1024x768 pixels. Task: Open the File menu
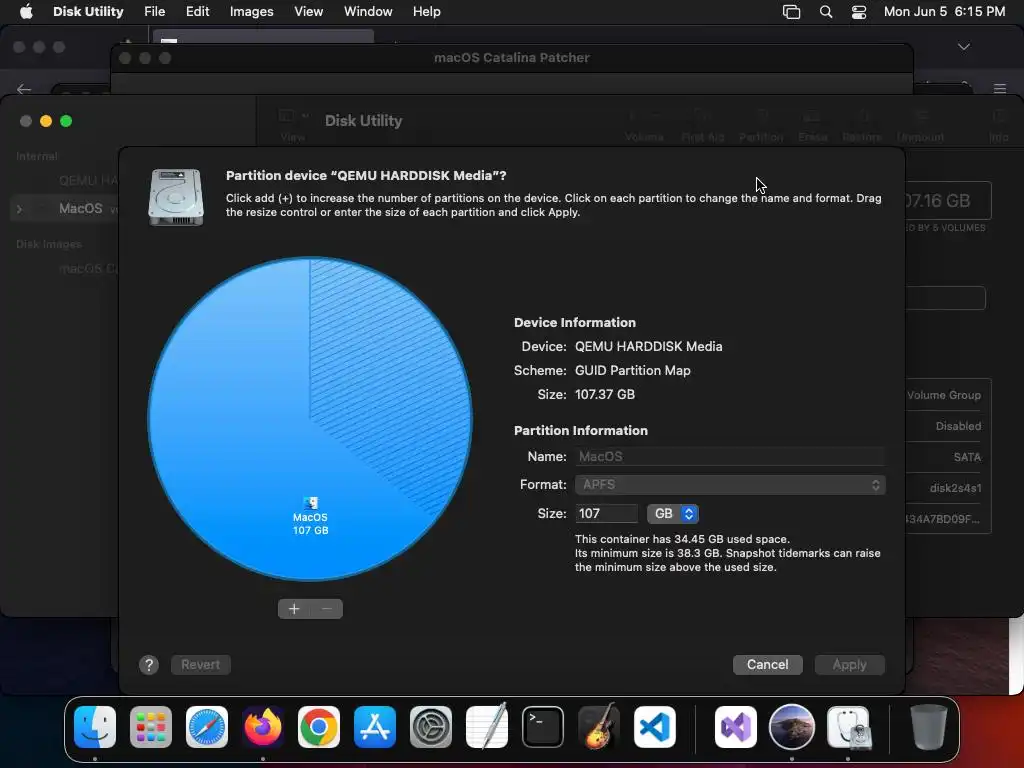coord(155,12)
